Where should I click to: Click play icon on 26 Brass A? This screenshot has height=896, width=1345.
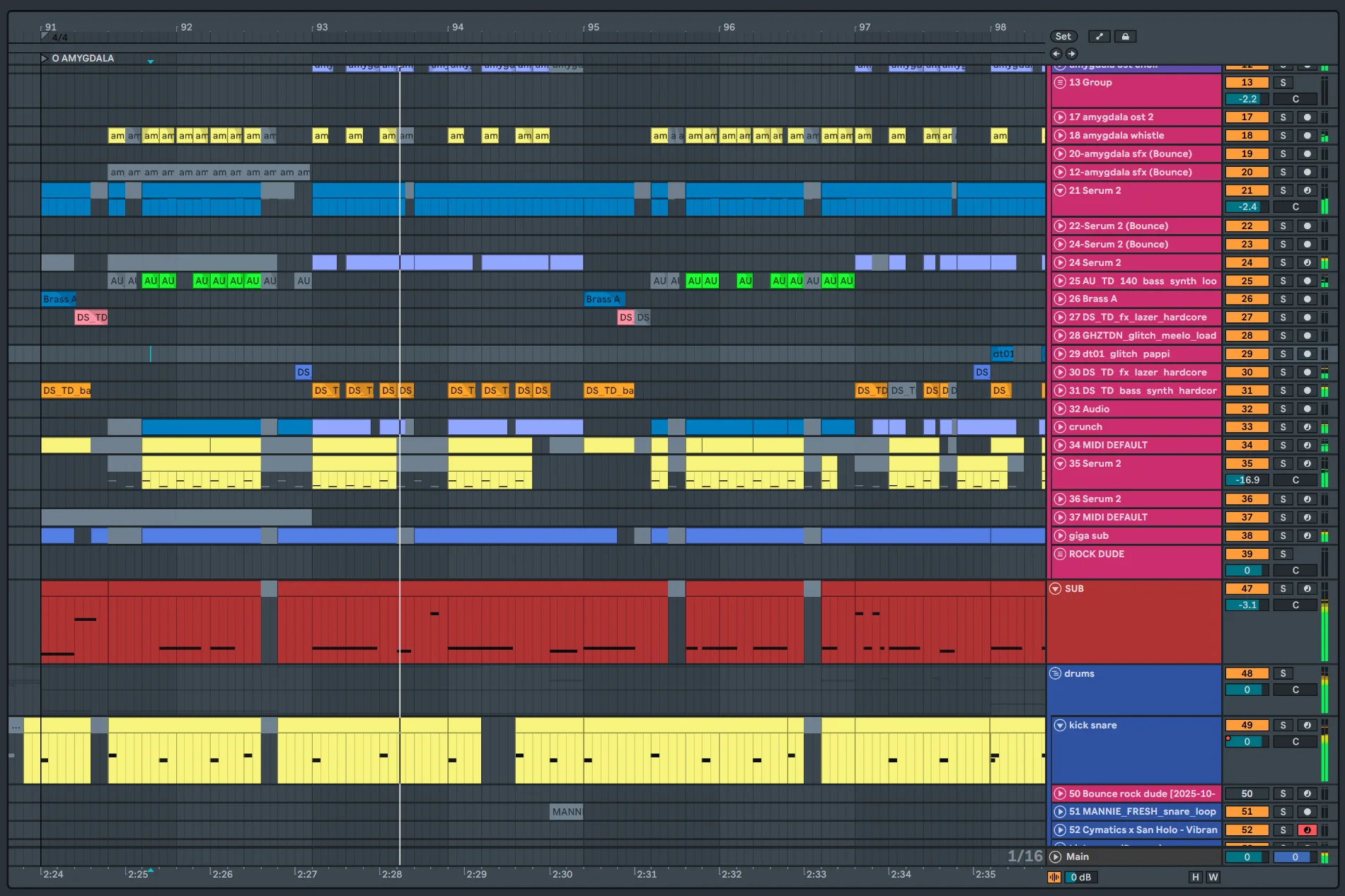pos(1060,299)
